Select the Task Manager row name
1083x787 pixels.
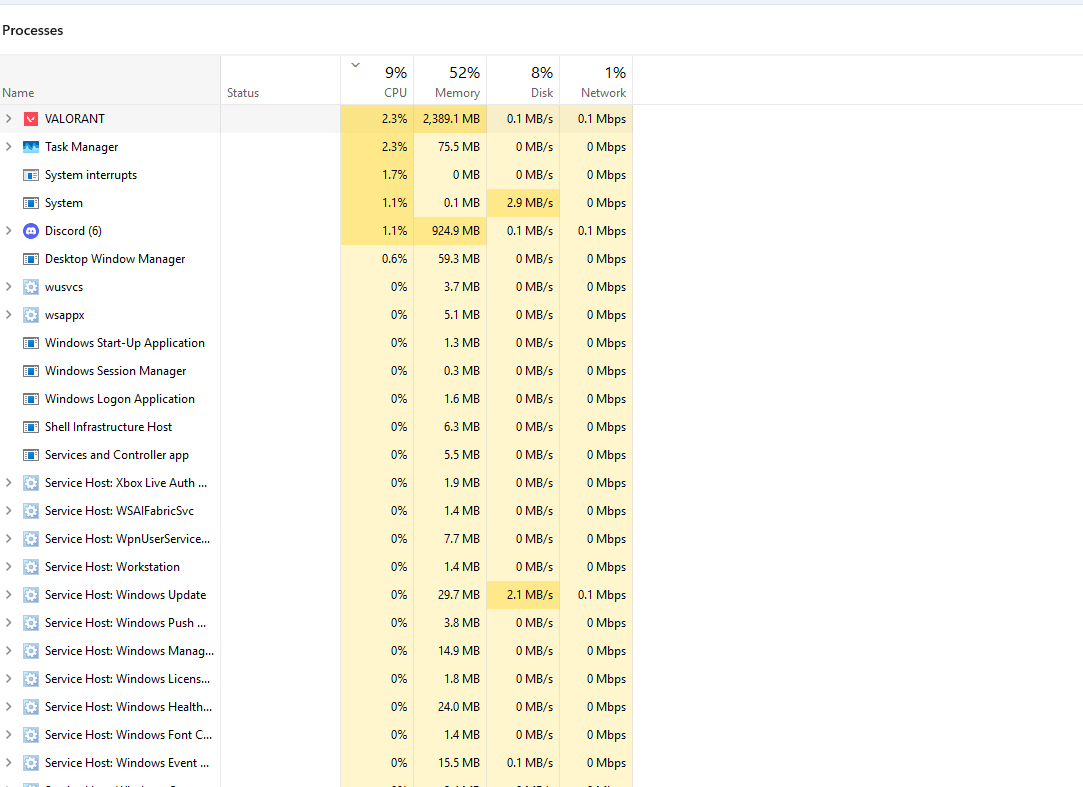tap(82, 147)
